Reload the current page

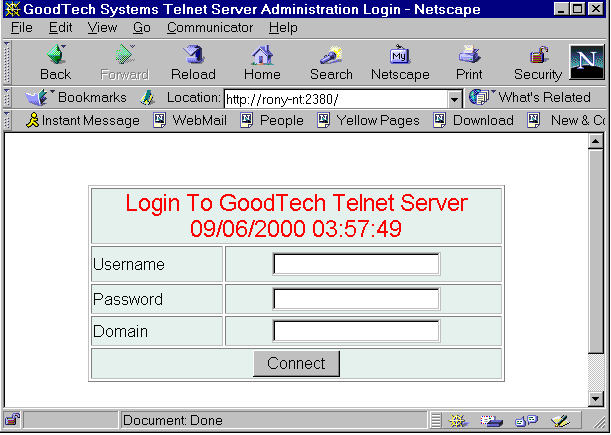point(193,62)
